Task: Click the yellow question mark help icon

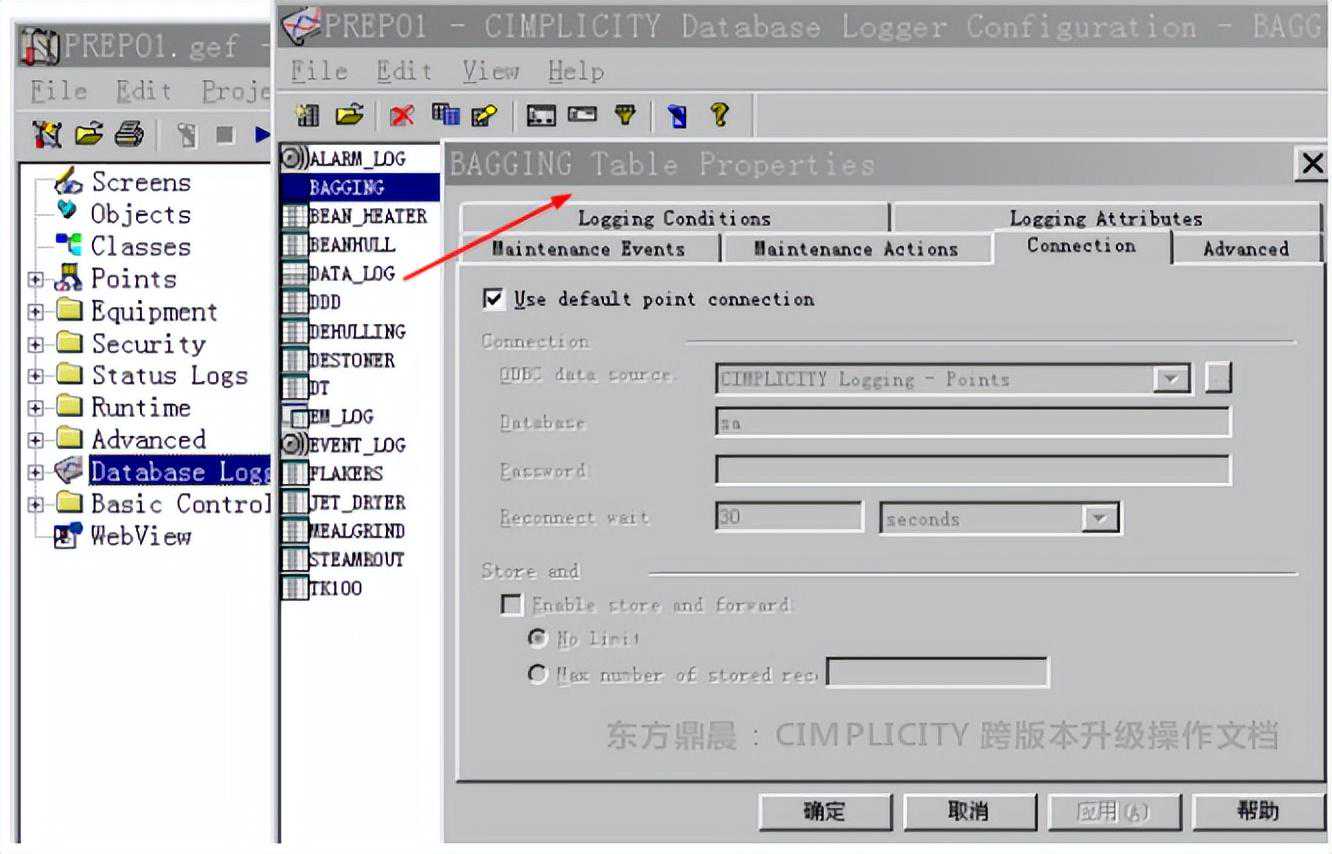Action: (719, 116)
